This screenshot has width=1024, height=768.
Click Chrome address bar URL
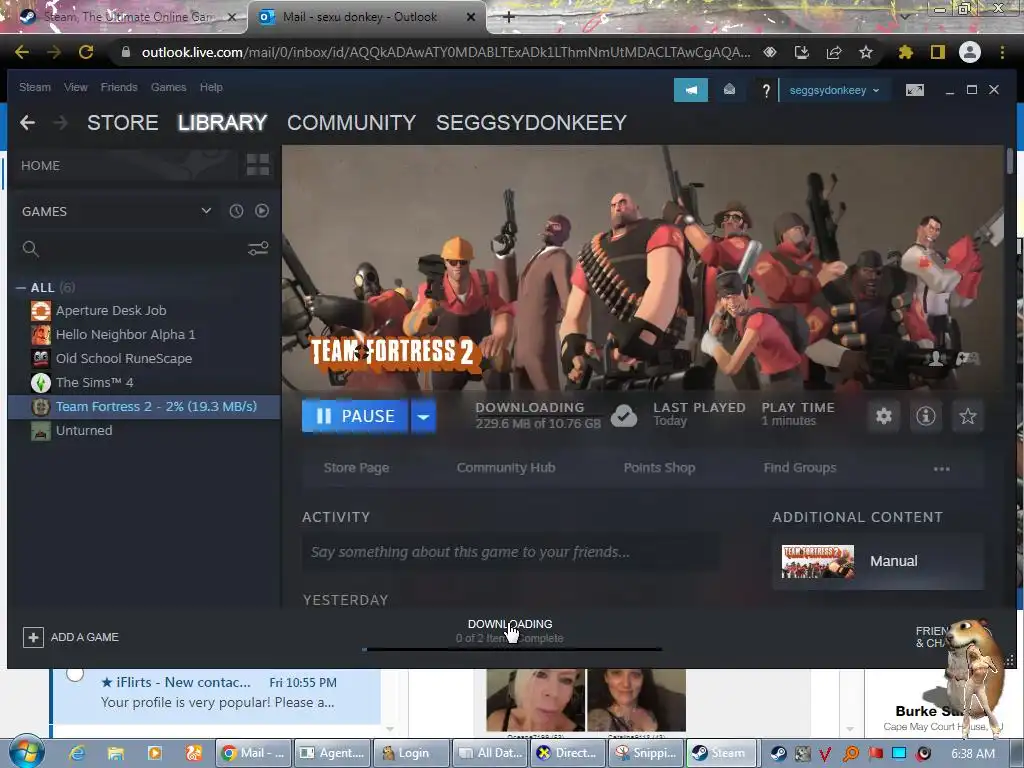tap(445, 52)
